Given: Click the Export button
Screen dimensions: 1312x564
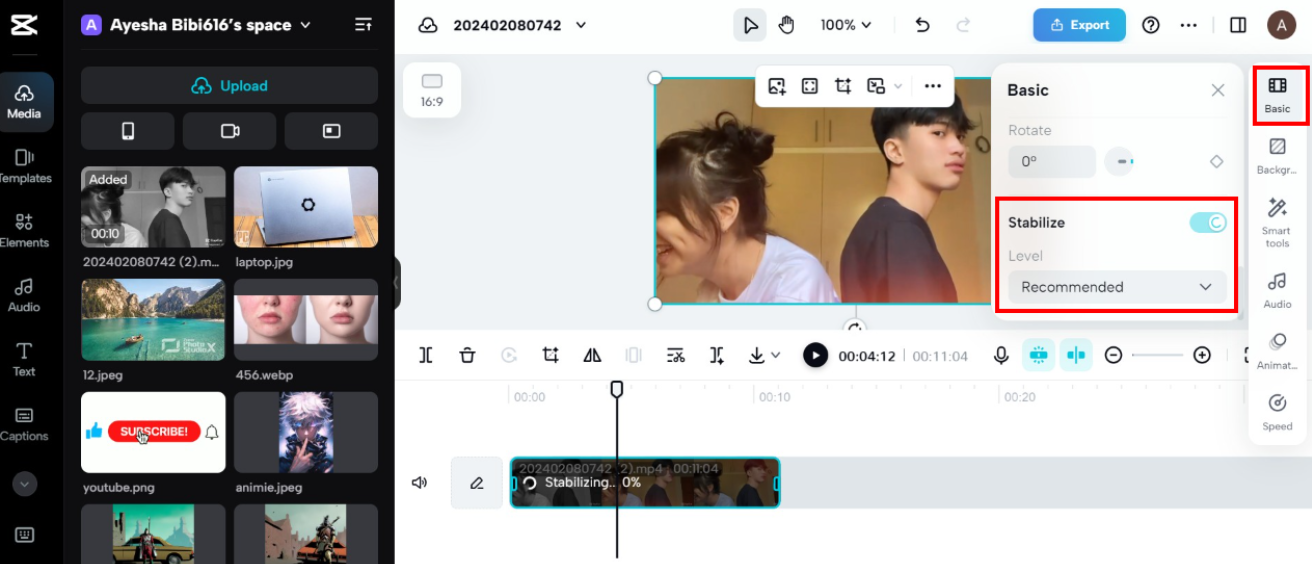Looking at the screenshot, I should click(1079, 25).
